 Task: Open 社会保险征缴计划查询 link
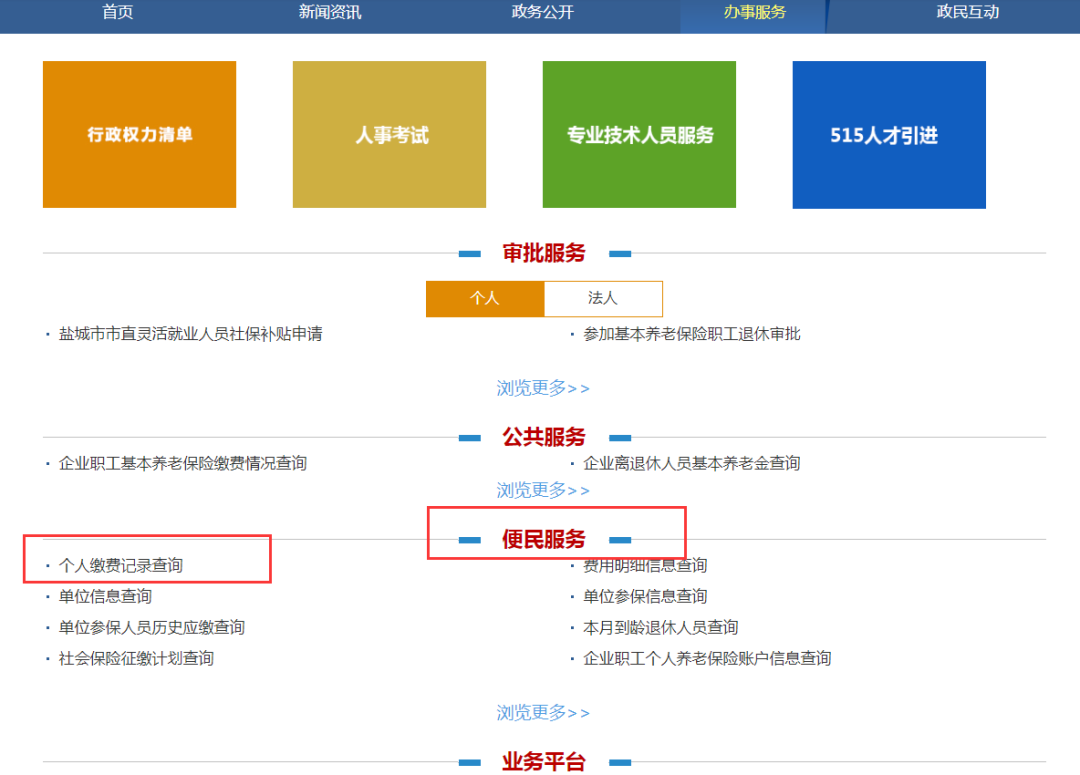pyautogui.click(x=136, y=659)
